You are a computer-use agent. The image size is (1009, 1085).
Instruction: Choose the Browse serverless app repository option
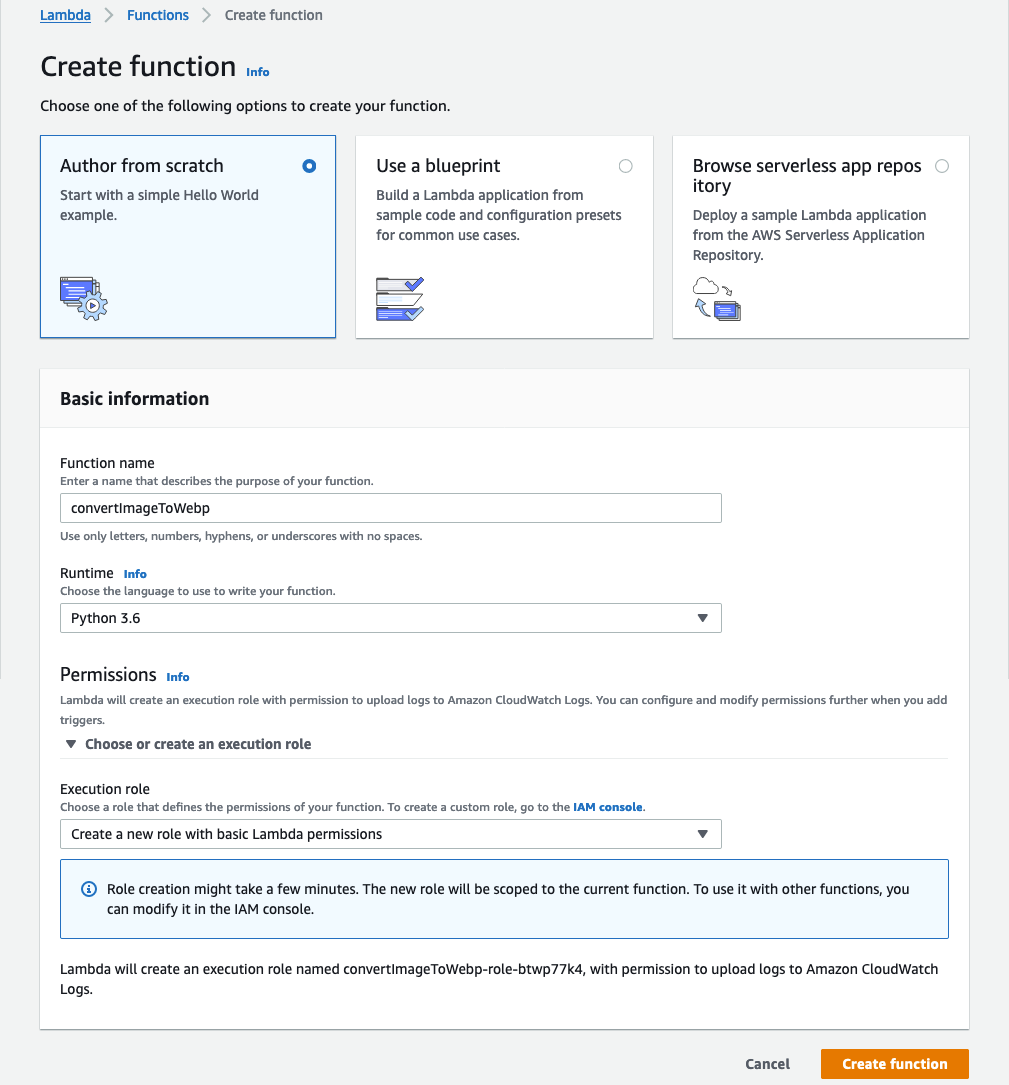point(942,166)
